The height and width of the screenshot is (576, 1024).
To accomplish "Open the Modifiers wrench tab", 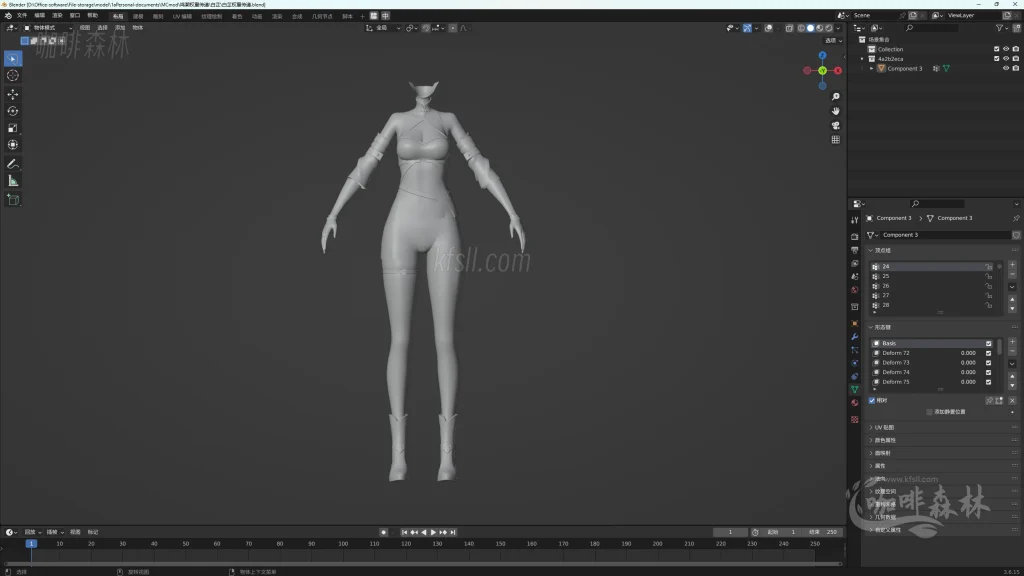I will point(854,337).
